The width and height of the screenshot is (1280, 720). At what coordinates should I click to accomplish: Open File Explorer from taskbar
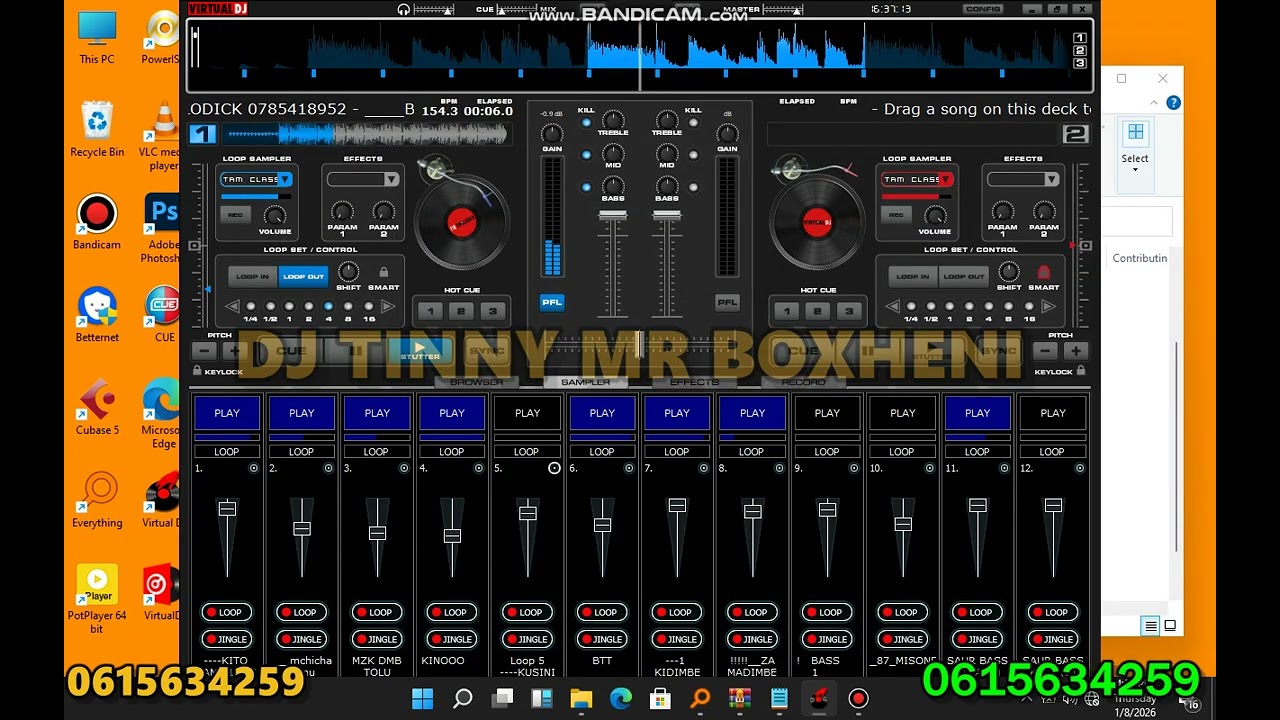pos(581,698)
